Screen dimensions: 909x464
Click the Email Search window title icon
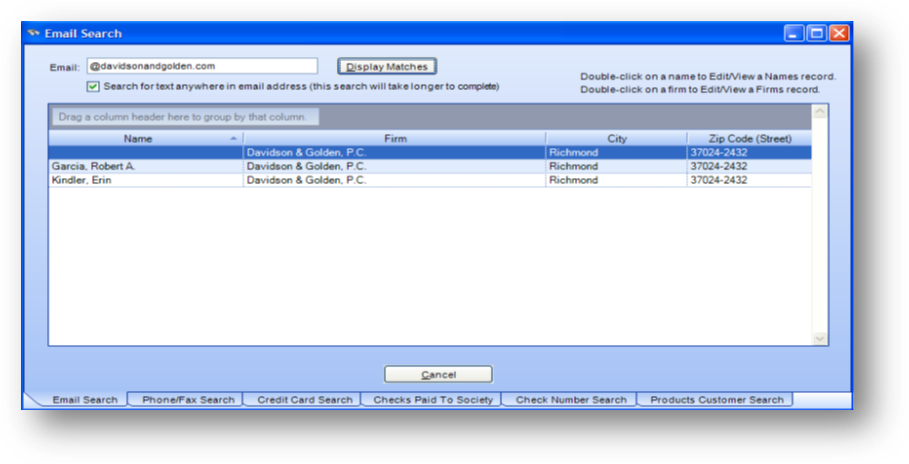click(x=34, y=33)
